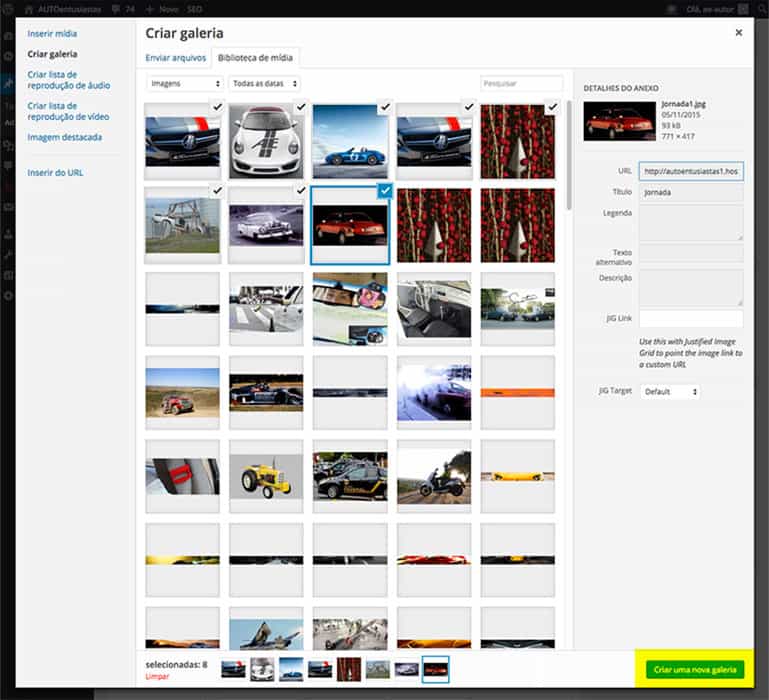Open the Imagens media type dropdown

coord(185,84)
